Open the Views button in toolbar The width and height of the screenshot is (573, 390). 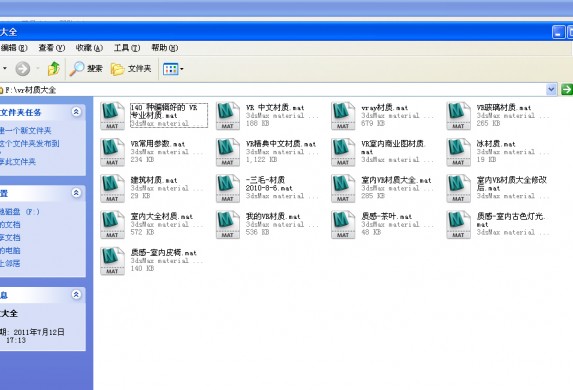tap(171, 69)
